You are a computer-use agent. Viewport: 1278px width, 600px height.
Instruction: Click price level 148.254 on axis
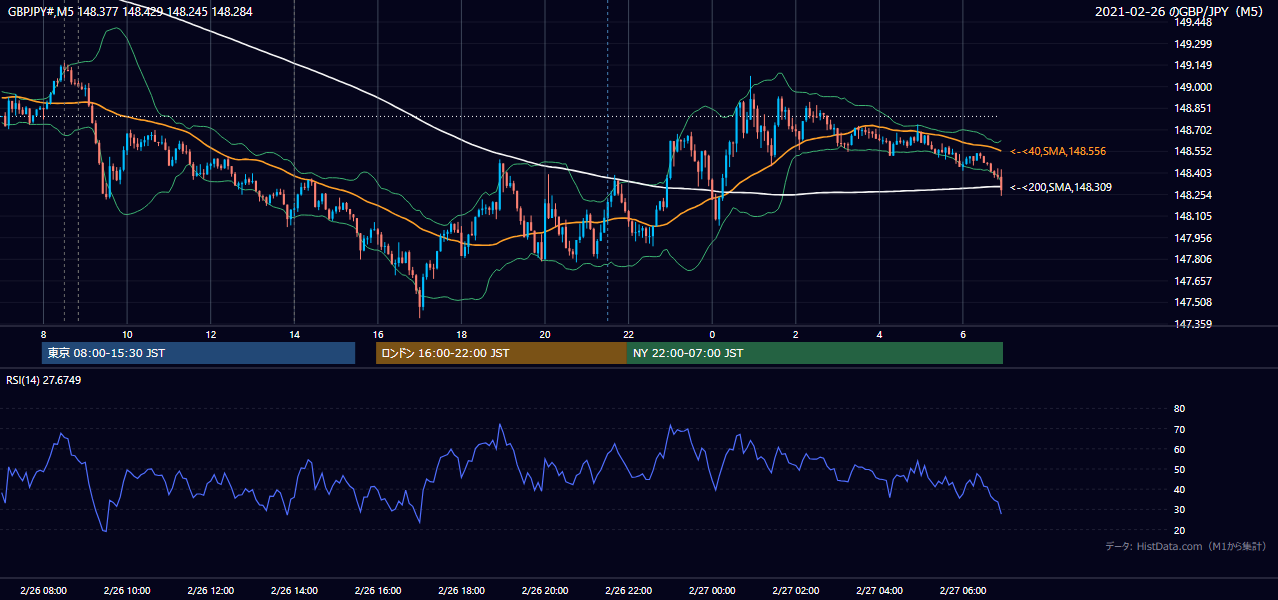pos(1192,194)
